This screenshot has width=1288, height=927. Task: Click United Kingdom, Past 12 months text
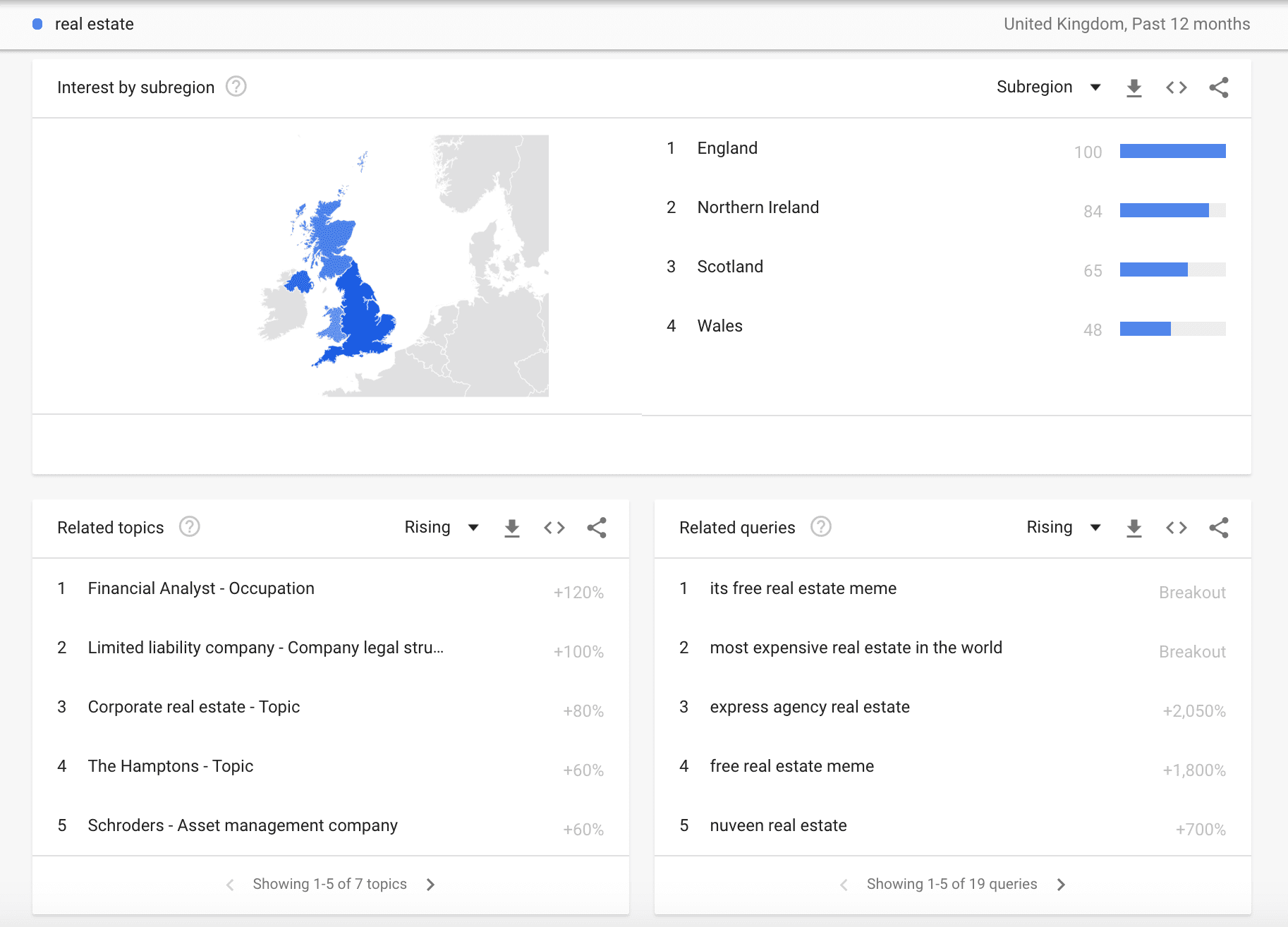click(1126, 24)
